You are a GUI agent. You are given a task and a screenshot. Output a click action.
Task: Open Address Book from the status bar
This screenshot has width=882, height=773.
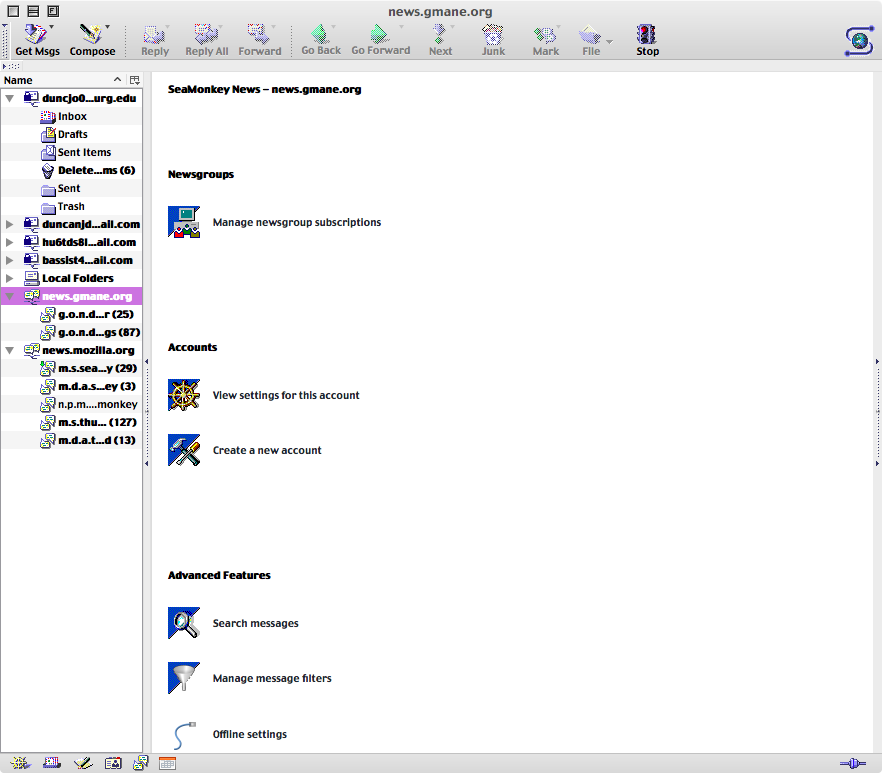tap(113, 763)
